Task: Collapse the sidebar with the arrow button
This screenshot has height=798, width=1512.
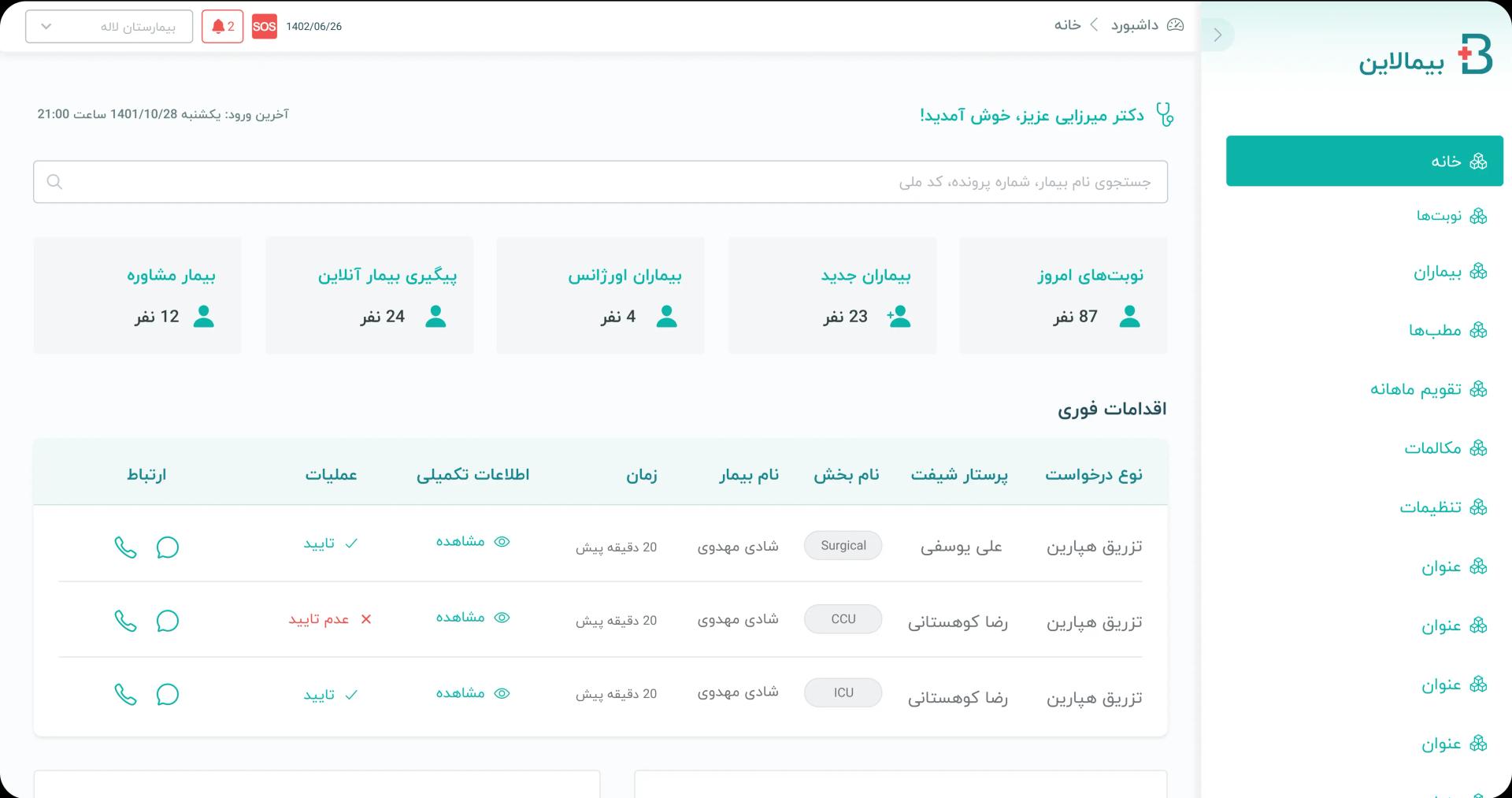Action: [x=1217, y=35]
